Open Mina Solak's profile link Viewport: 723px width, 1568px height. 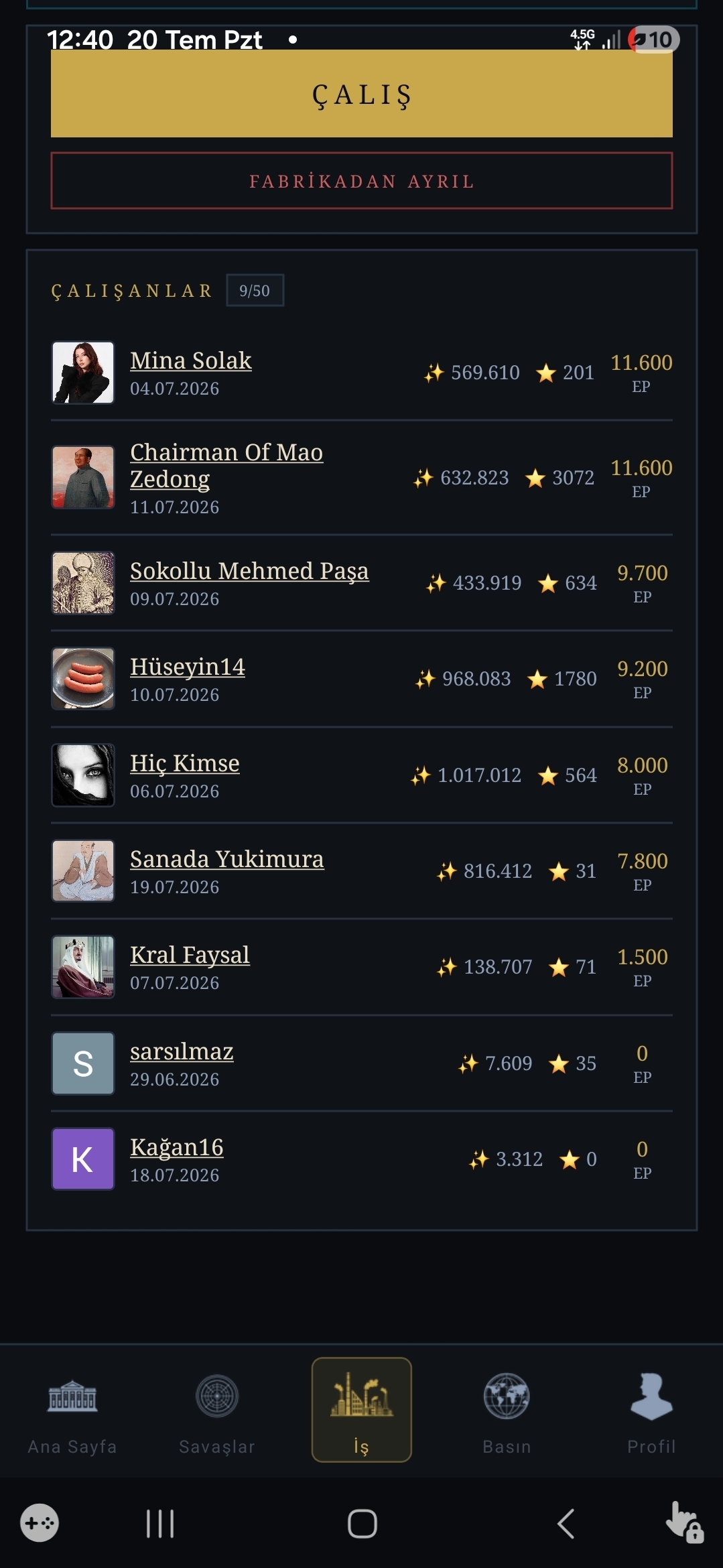point(191,361)
